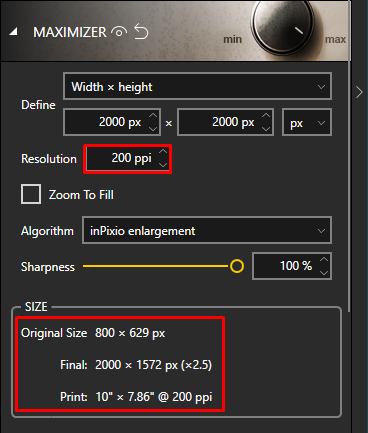
Task: Open the px units dropdown
Action: coord(307,122)
